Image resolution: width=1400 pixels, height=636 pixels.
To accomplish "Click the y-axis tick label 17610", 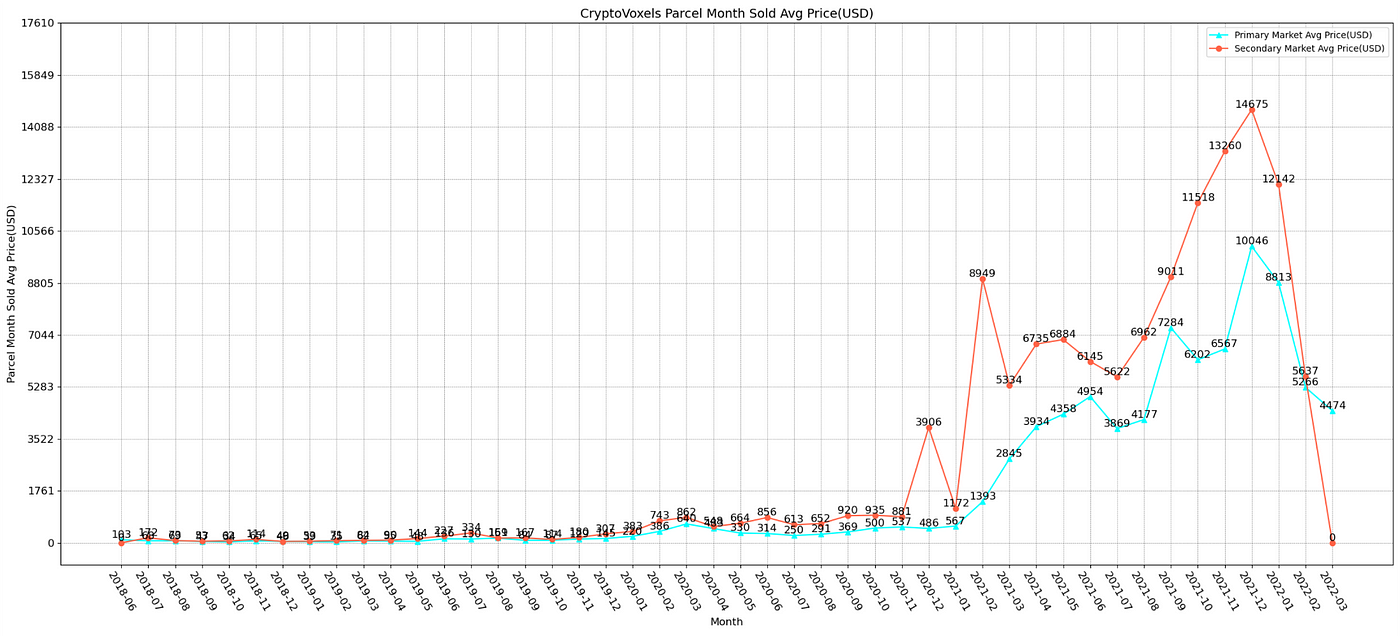I will (38, 23).
